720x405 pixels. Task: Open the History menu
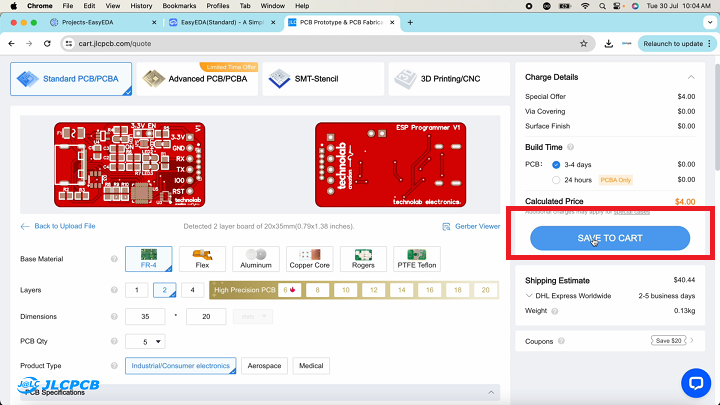141,6
